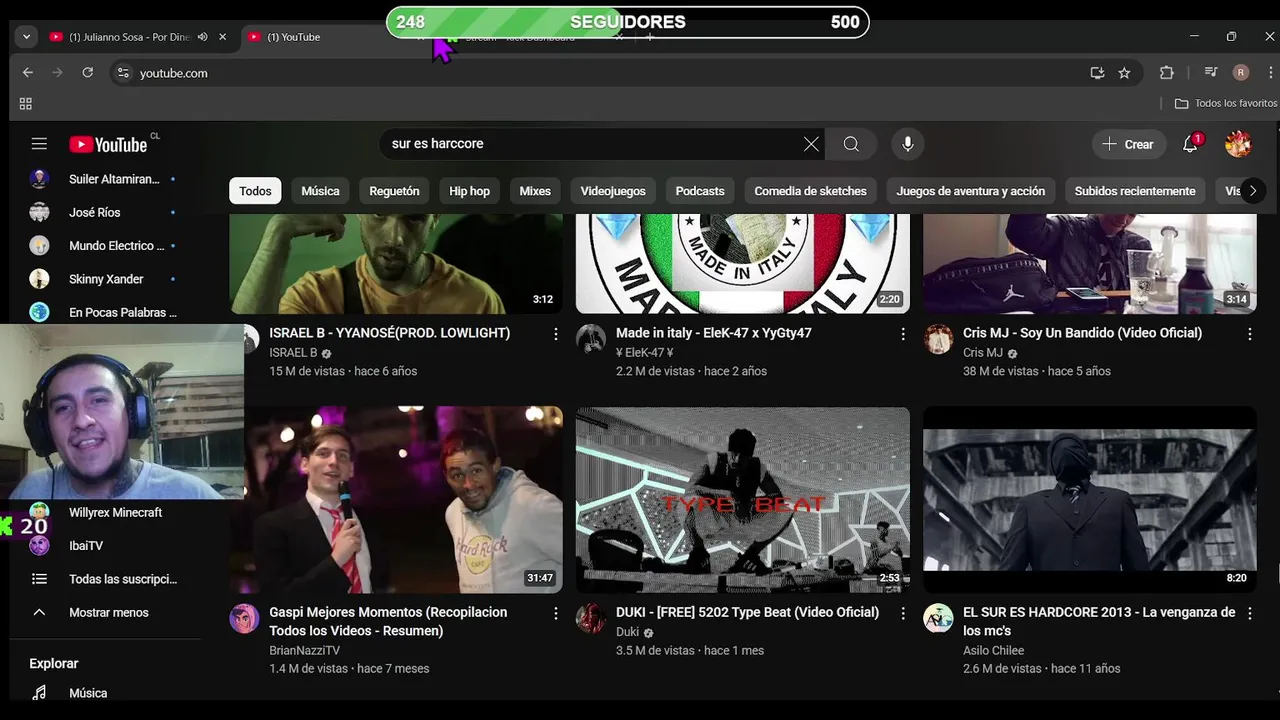Open the notifications bell
1280x720 pixels.
pyautogui.click(x=1190, y=144)
